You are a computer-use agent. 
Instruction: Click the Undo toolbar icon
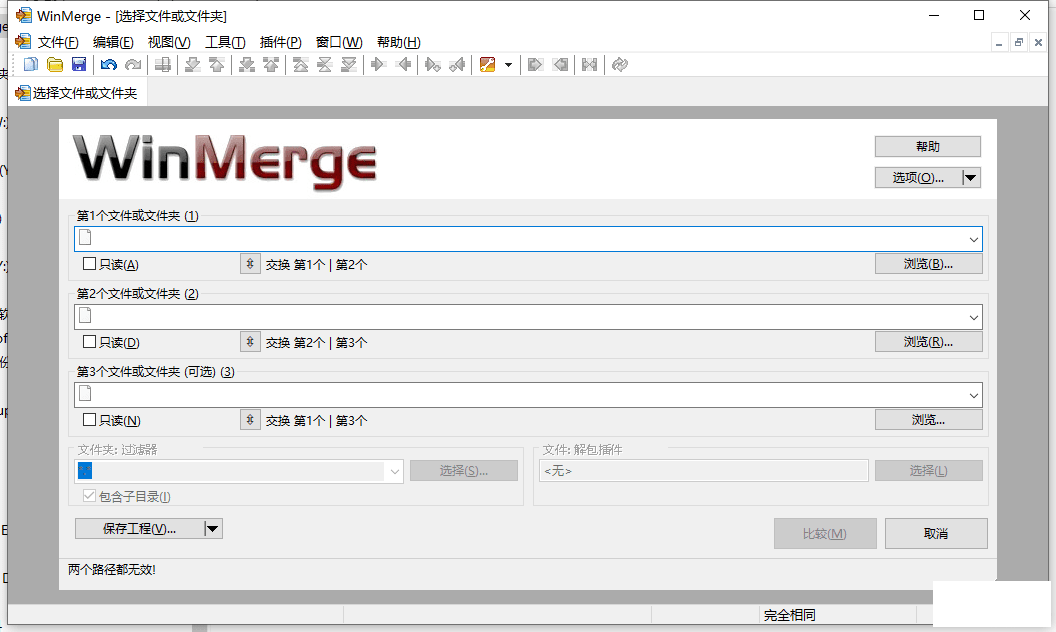pos(108,65)
